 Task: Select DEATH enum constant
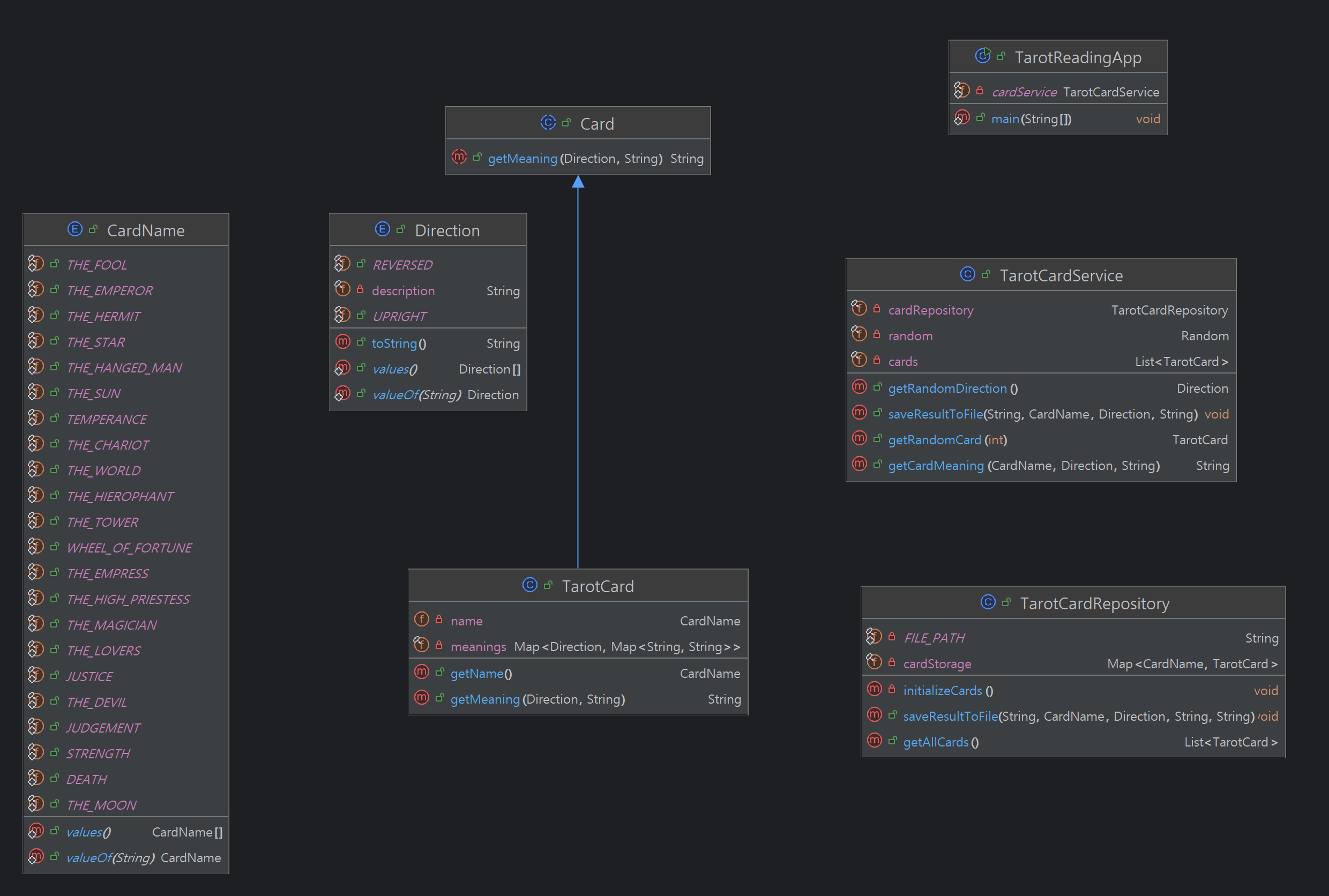point(86,779)
